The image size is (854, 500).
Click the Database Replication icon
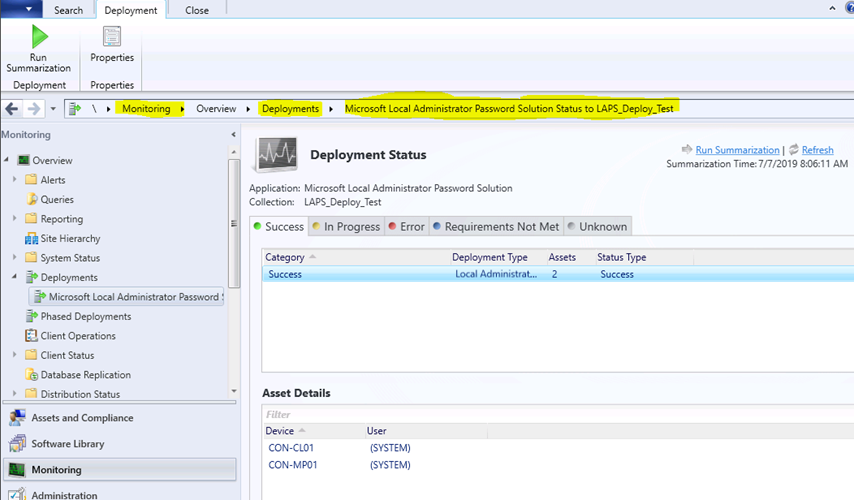coord(32,375)
